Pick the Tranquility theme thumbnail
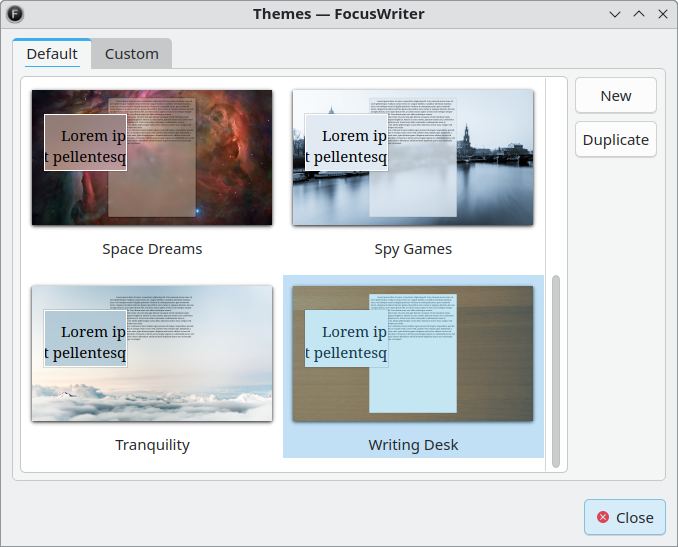 coord(152,353)
